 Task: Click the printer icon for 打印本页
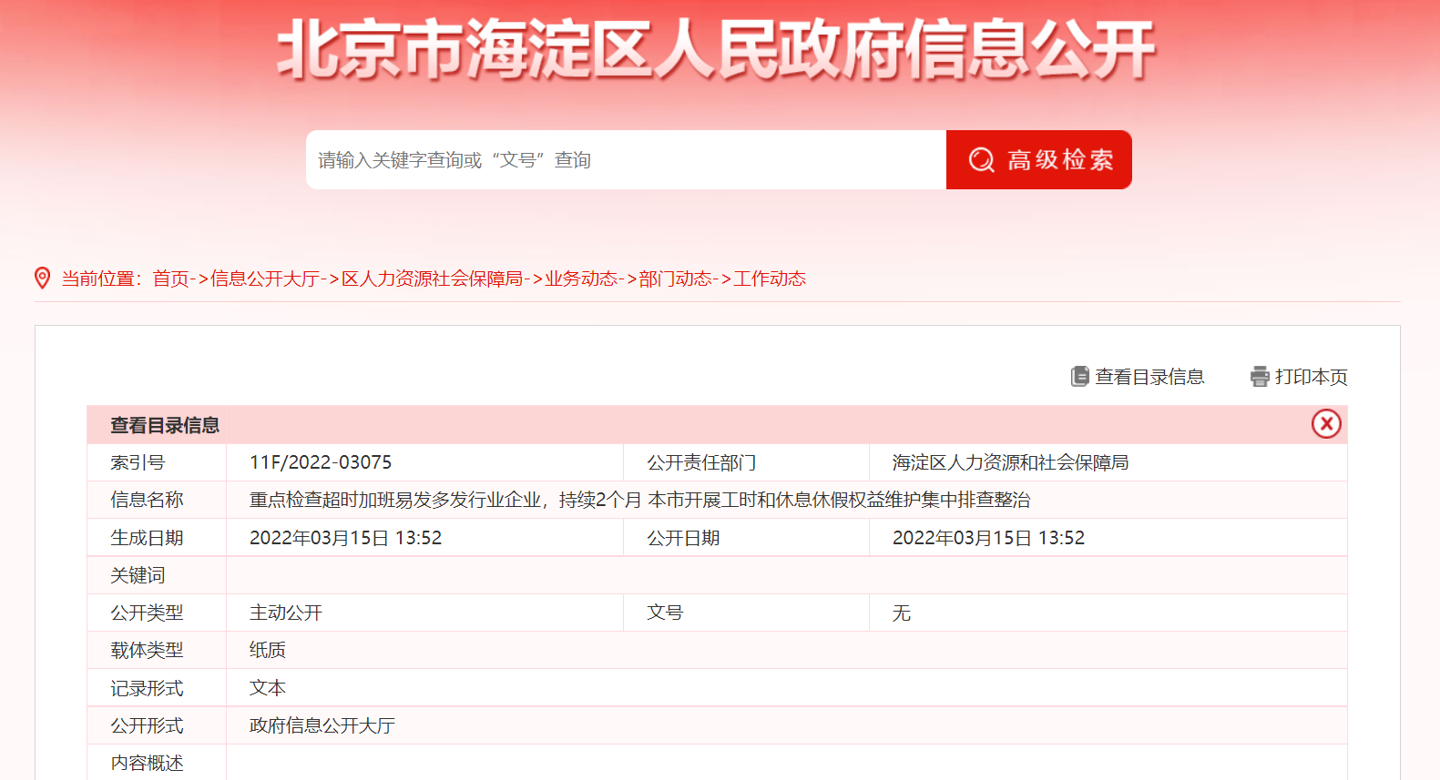1259,377
